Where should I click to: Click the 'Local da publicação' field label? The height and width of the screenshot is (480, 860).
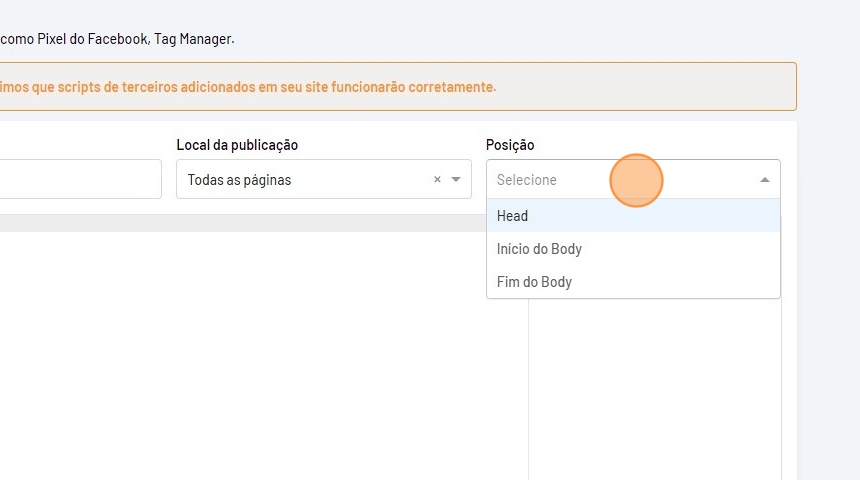click(237, 145)
